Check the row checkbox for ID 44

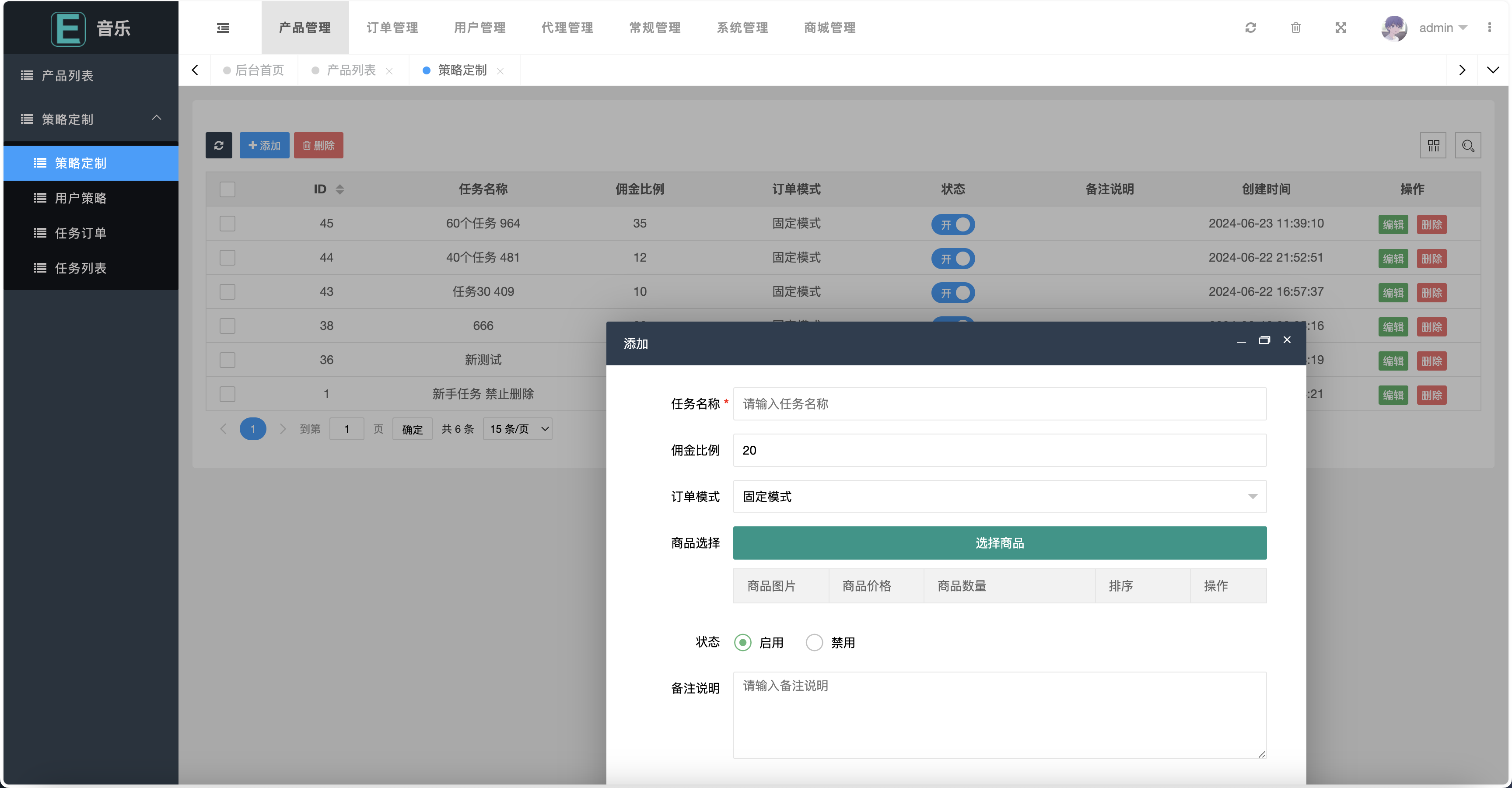pyautogui.click(x=227, y=257)
